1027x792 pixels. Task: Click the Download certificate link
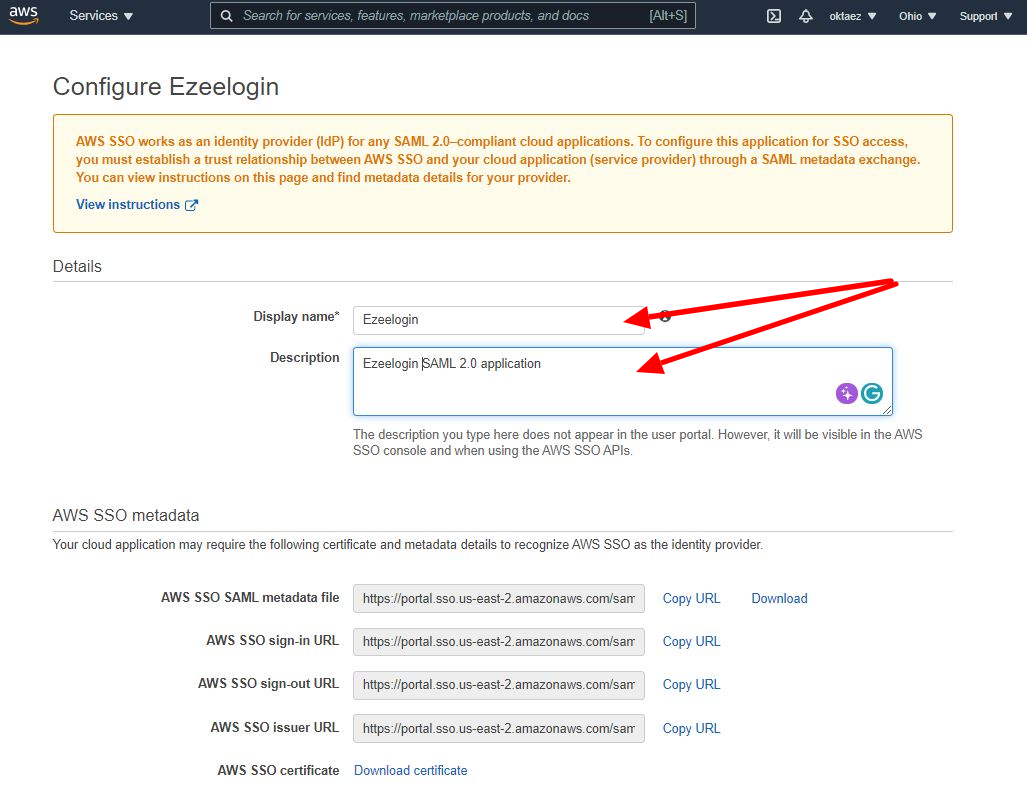[411, 770]
